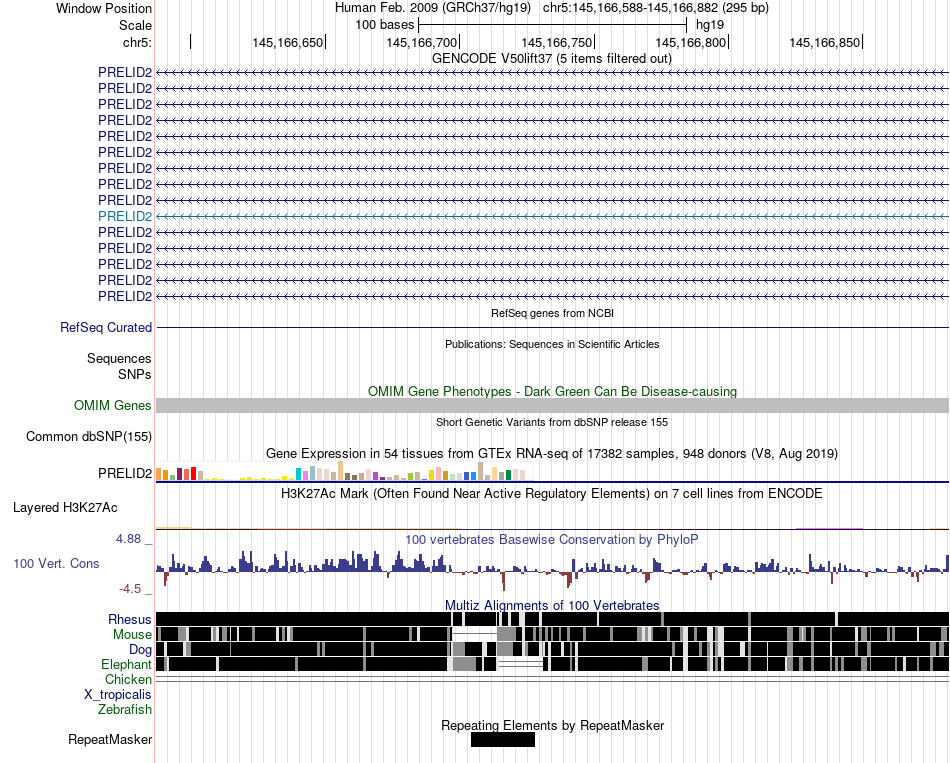Open Gene Expression in 54 tissues GTEx title
Viewport: 950px width, 763px height.
(552, 453)
